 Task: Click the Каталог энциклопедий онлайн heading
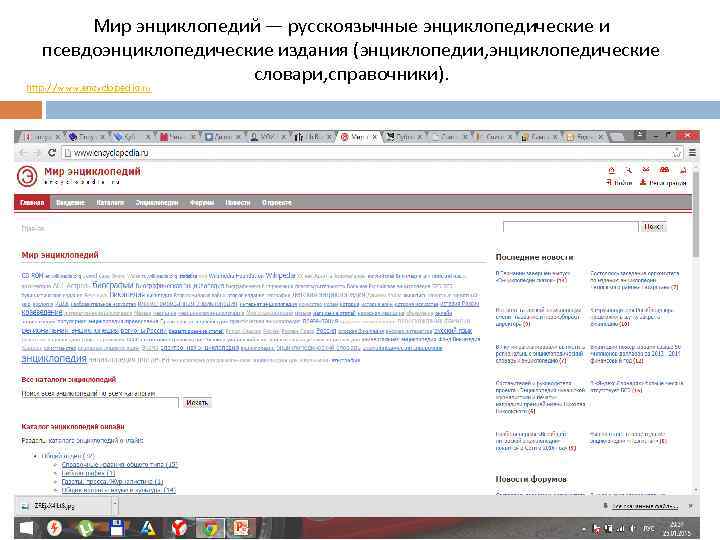coord(73,427)
